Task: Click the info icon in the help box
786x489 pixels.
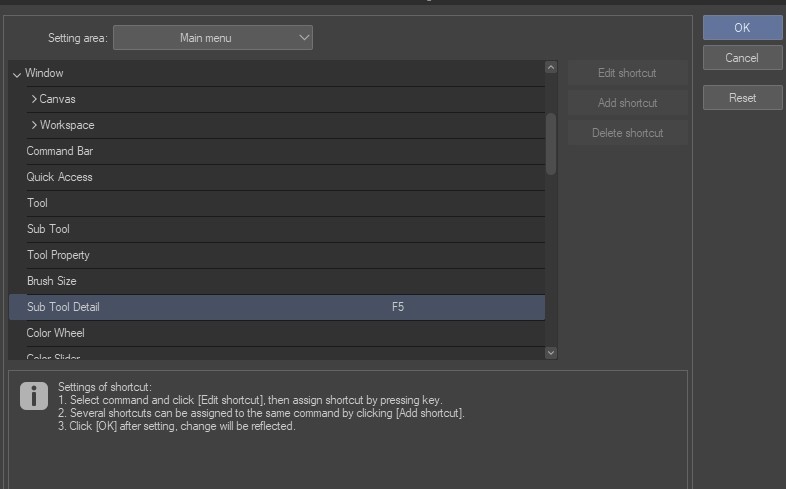Action: pyautogui.click(x=34, y=396)
